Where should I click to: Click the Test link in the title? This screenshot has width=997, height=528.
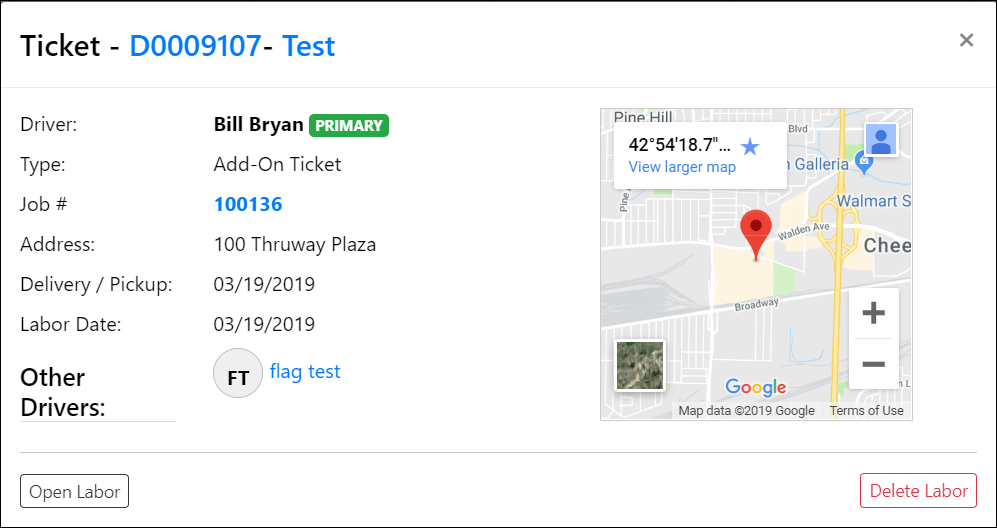309,46
